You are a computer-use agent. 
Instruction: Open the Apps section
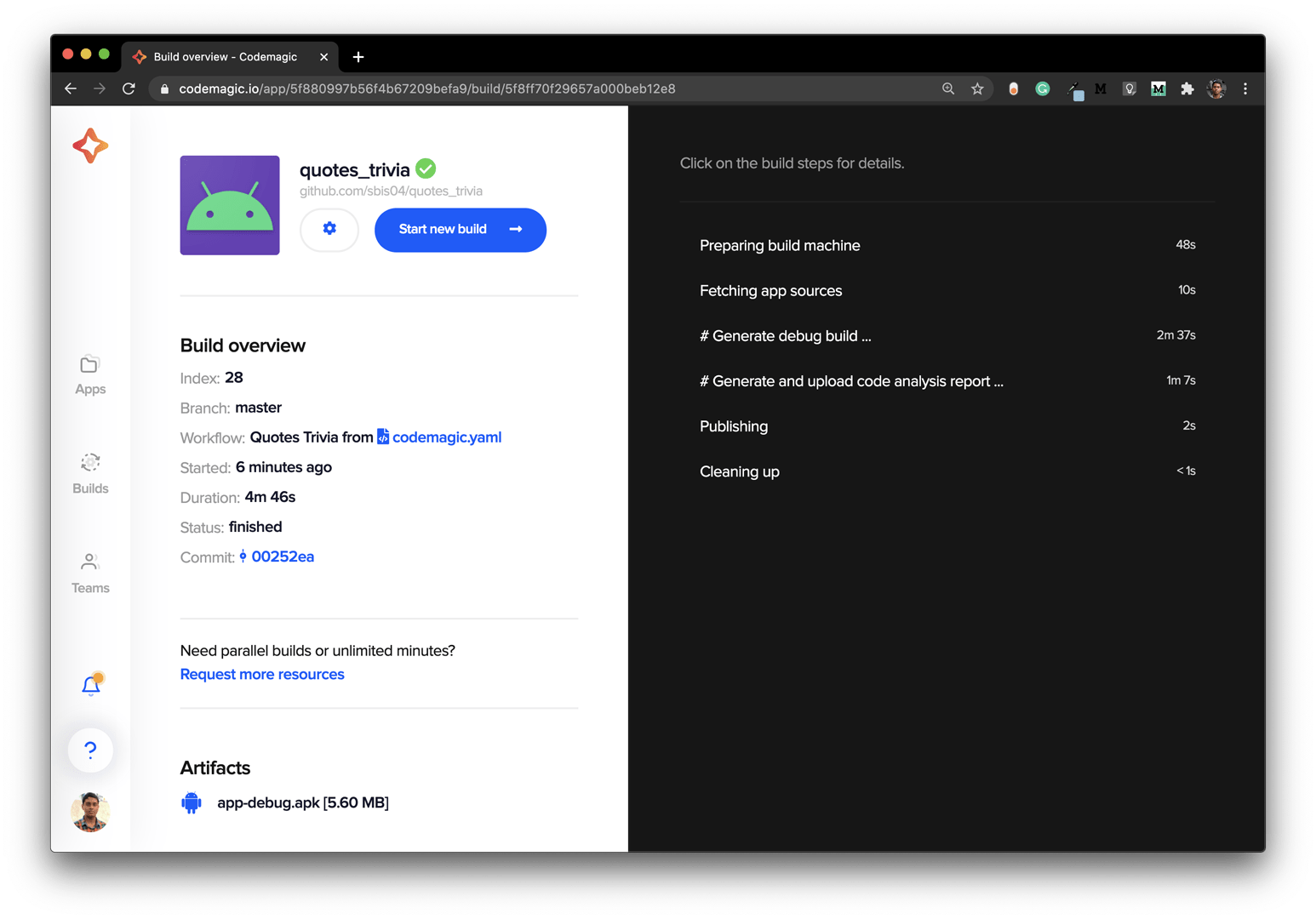click(x=90, y=375)
